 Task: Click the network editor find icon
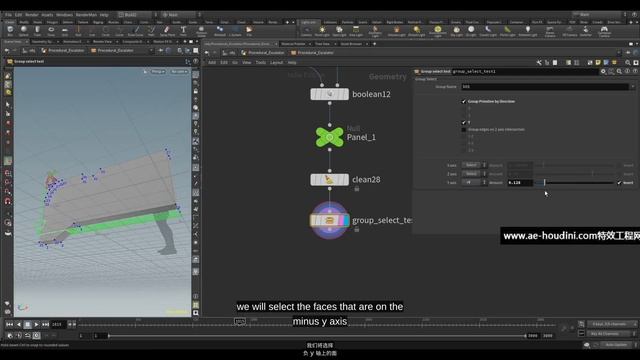click(628, 62)
